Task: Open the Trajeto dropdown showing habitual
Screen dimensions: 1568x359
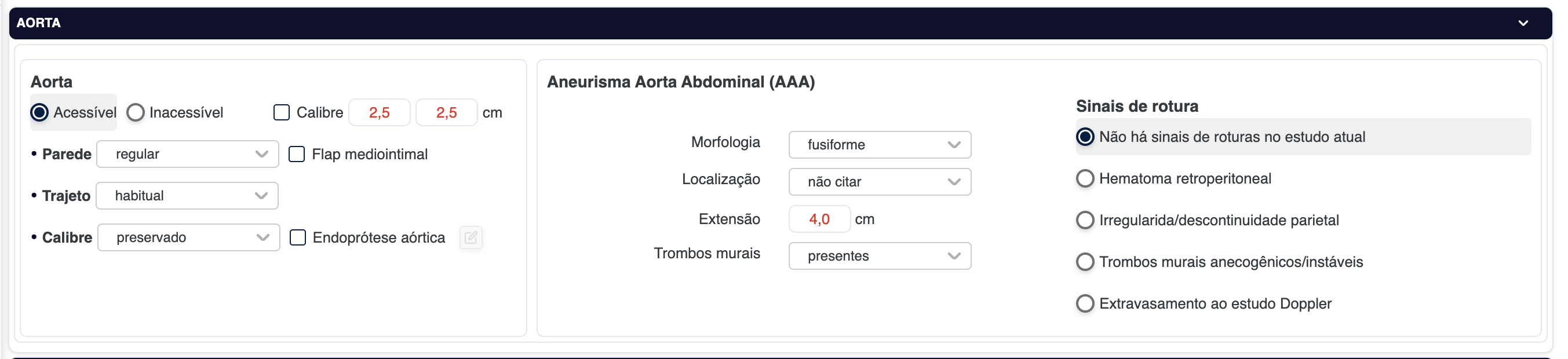Action: coord(188,196)
